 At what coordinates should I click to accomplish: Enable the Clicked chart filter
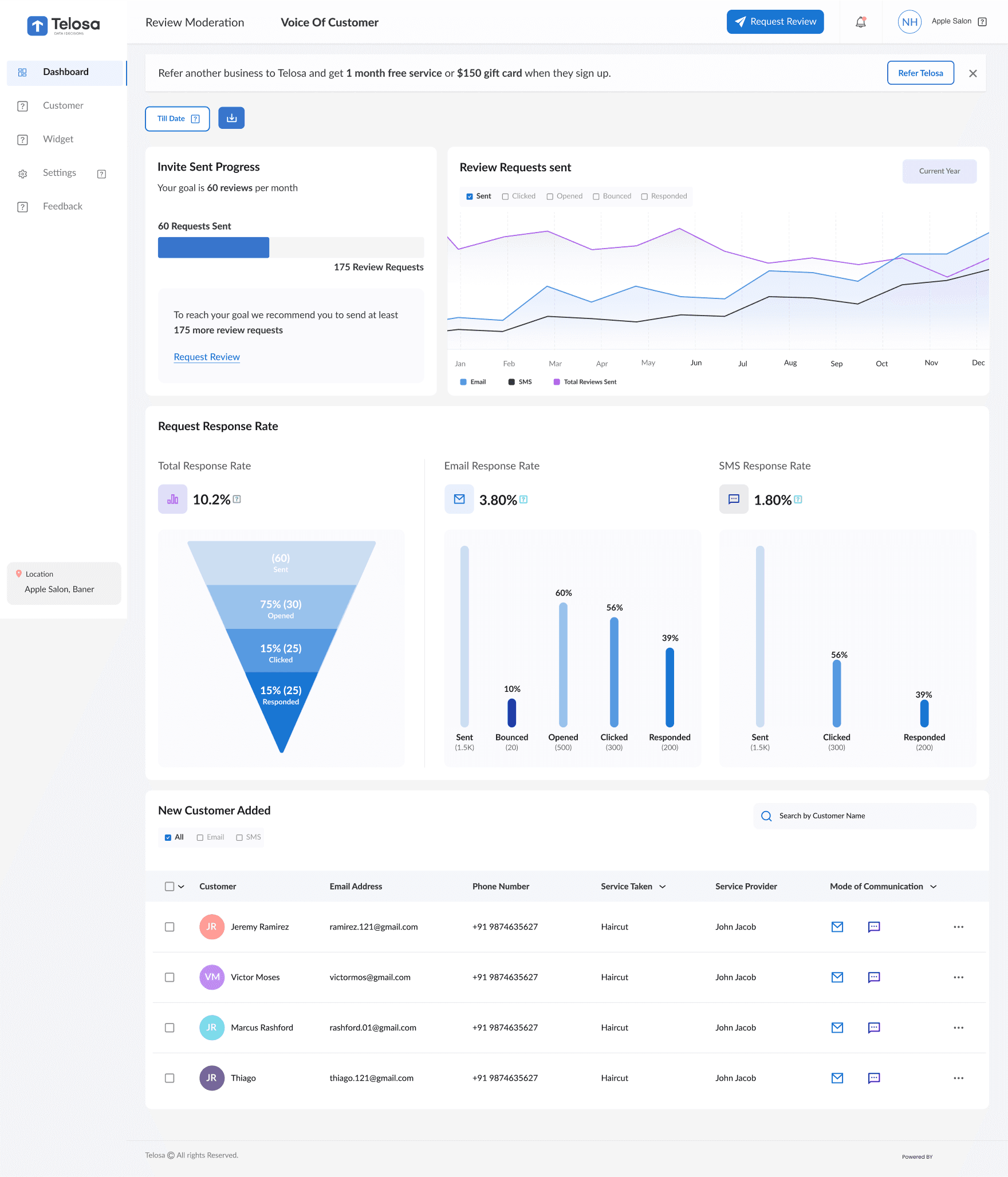tap(505, 196)
